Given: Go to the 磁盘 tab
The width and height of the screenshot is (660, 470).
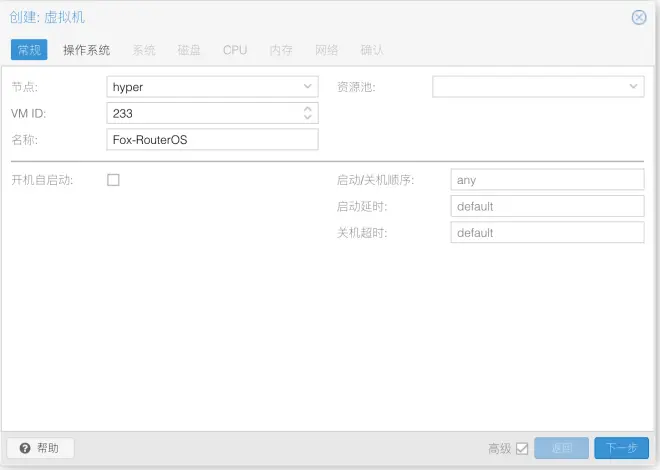Looking at the screenshot, I should [189, 50].
